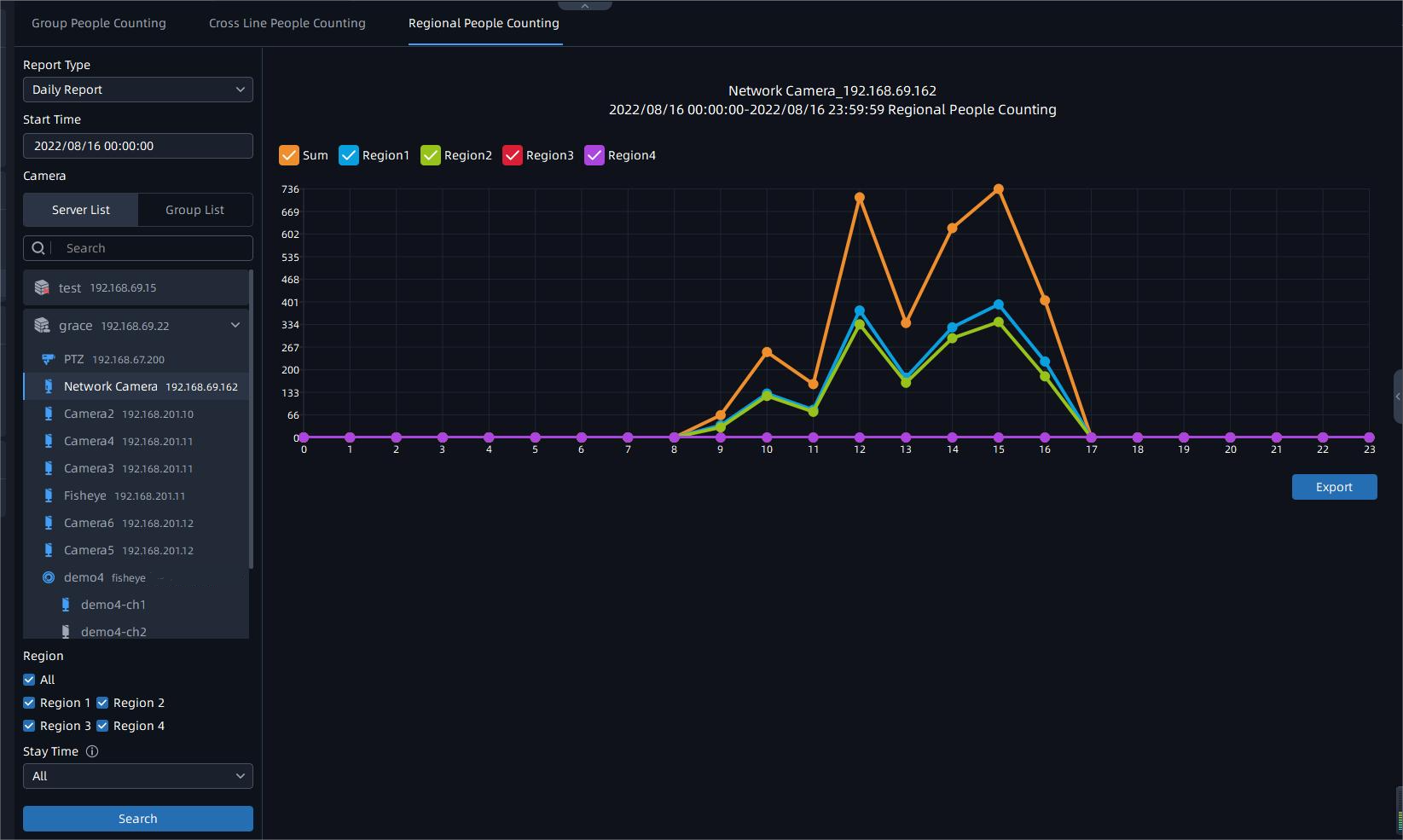Click the PTZ camera icon

pos(49,359)
